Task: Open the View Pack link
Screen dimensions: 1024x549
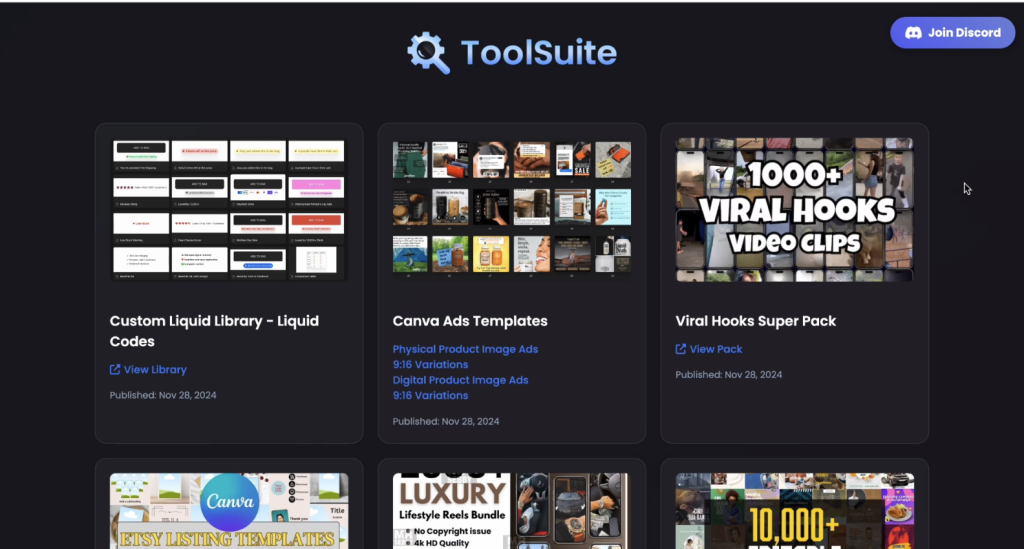Action: coord(716,349)
